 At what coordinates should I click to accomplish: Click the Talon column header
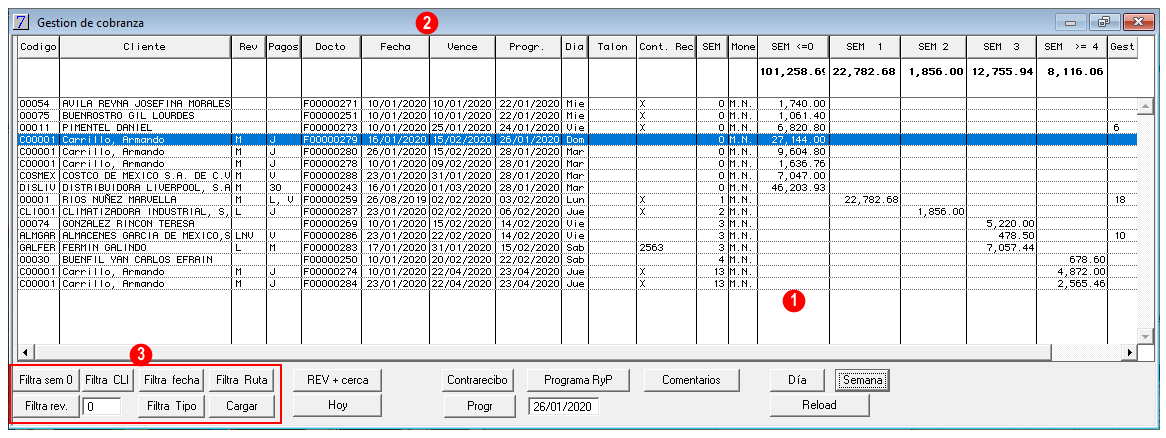coord(612,47)
